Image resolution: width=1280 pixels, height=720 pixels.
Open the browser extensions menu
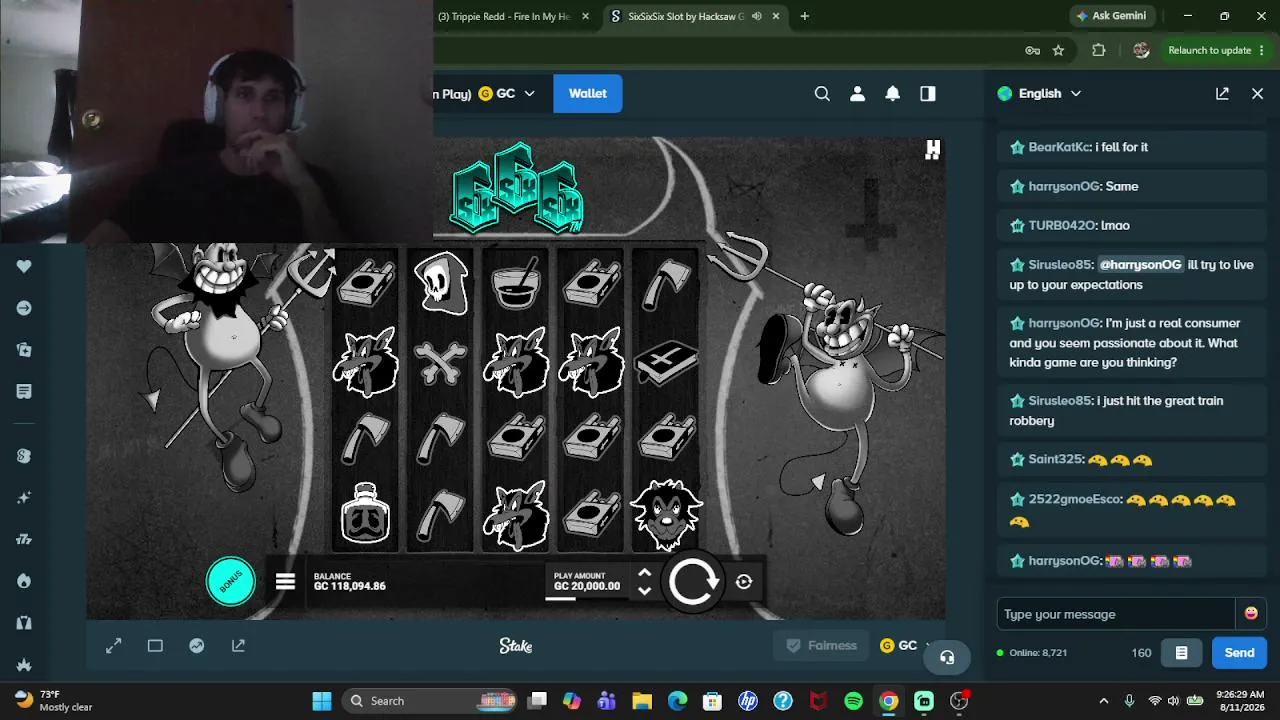tap(1098, 50)
